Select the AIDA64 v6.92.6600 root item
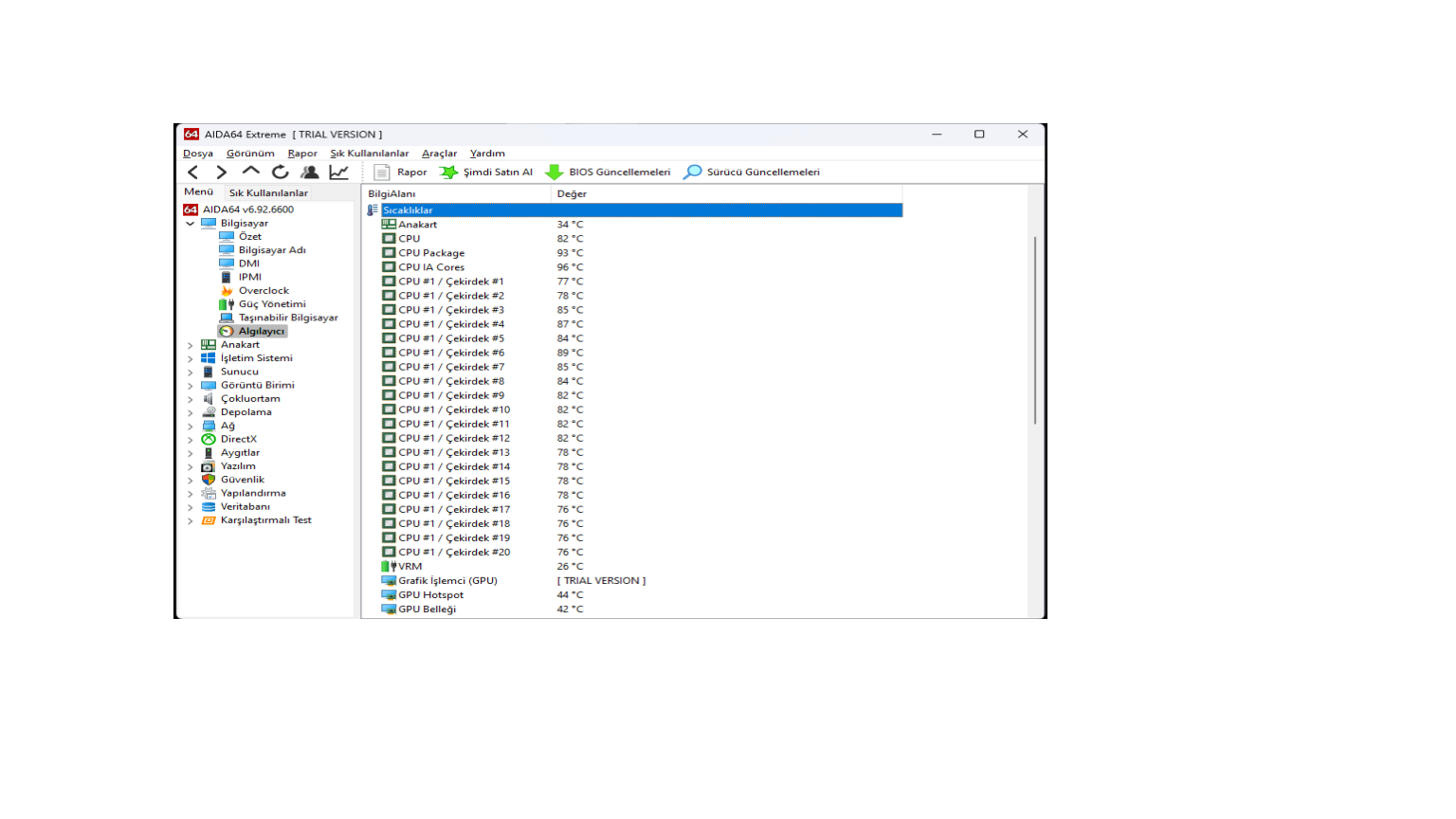The image size is (1456, 819). 239,209
